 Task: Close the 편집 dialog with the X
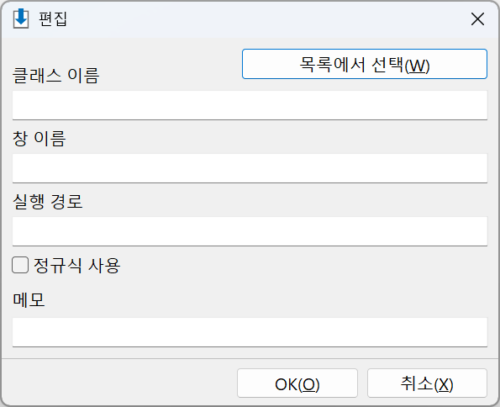pyautogui.click(x=477, y=19)
